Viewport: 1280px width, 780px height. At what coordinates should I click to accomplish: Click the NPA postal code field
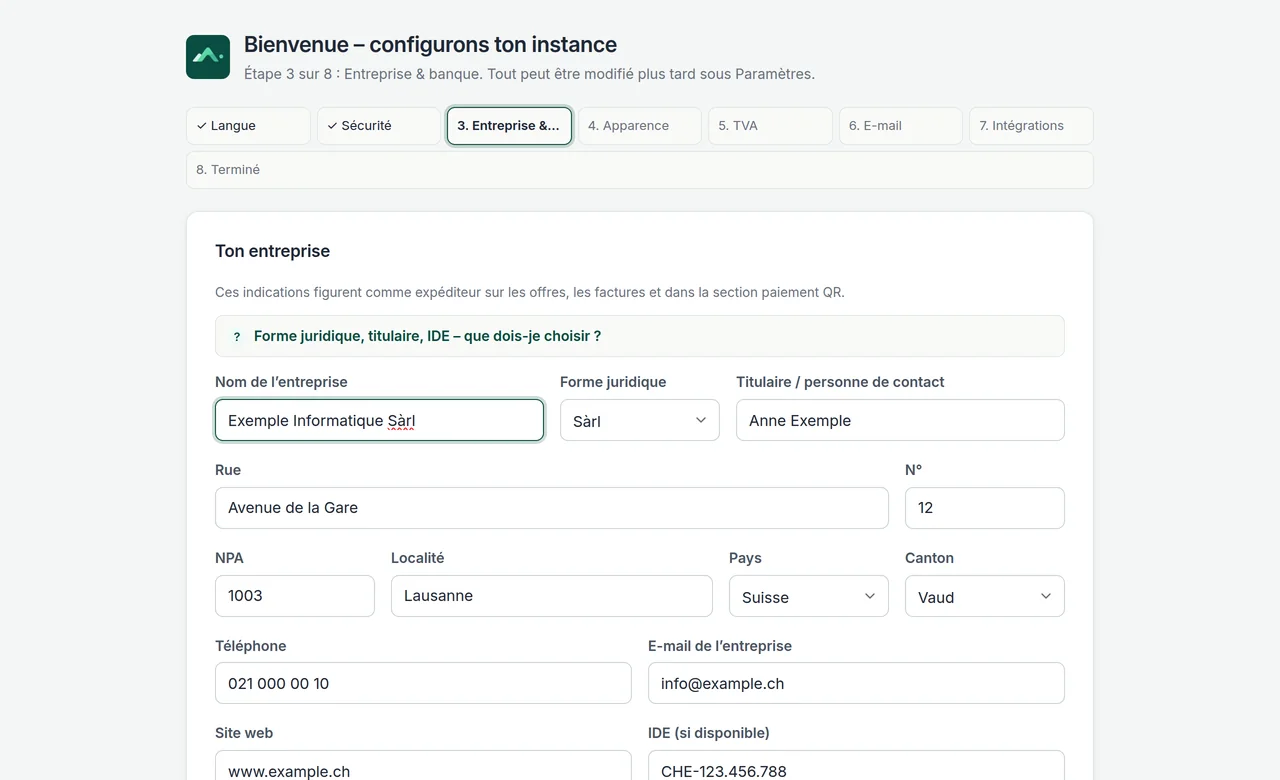click(x=295, y=596)
